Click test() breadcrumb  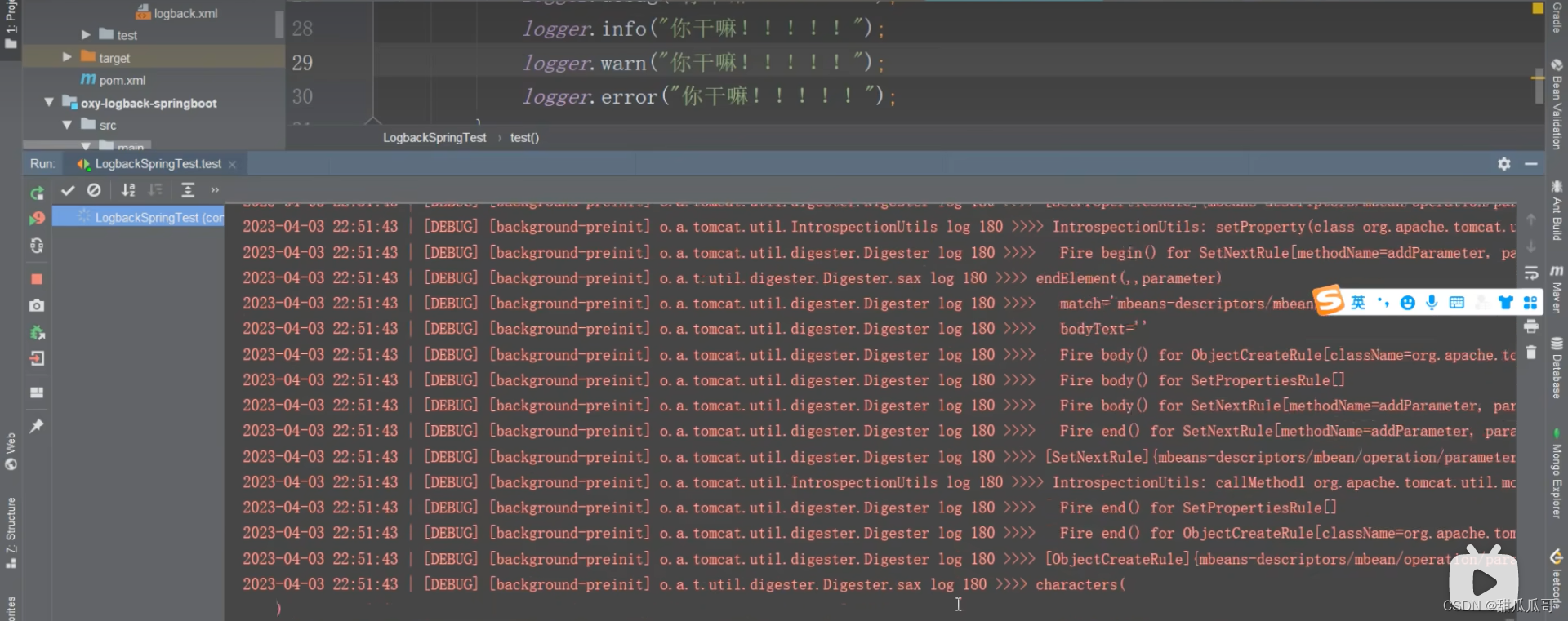click(x=524, y=138)
